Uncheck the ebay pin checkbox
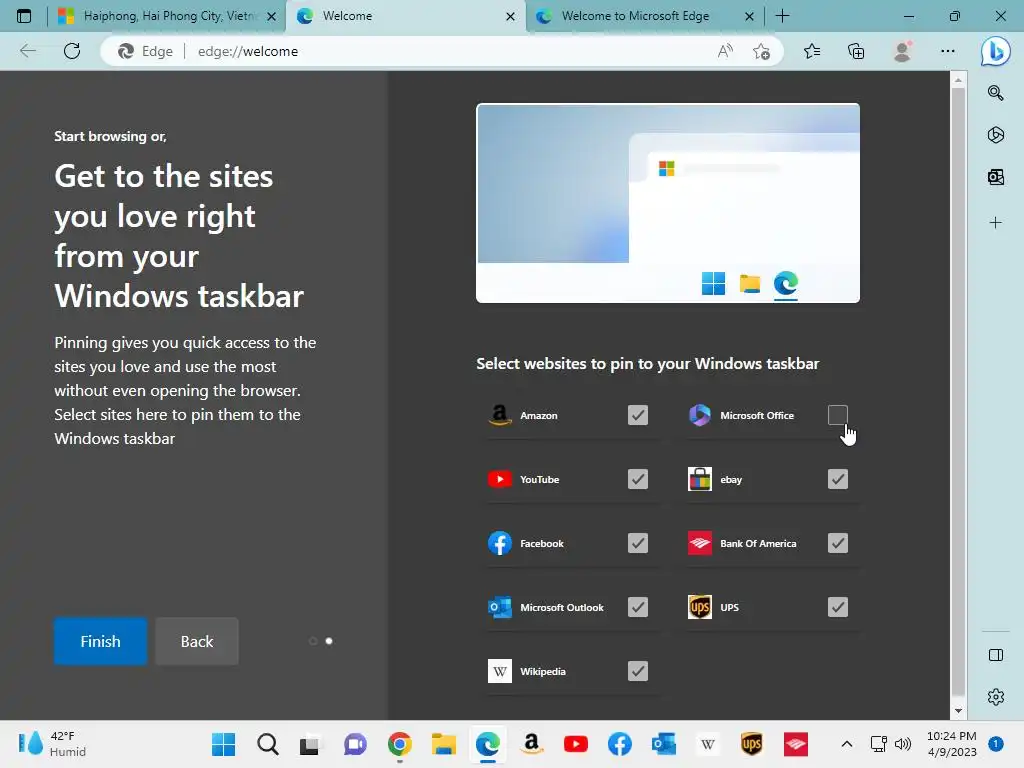The height and width of the screenshot is (768, 1024). click(838, 479)
